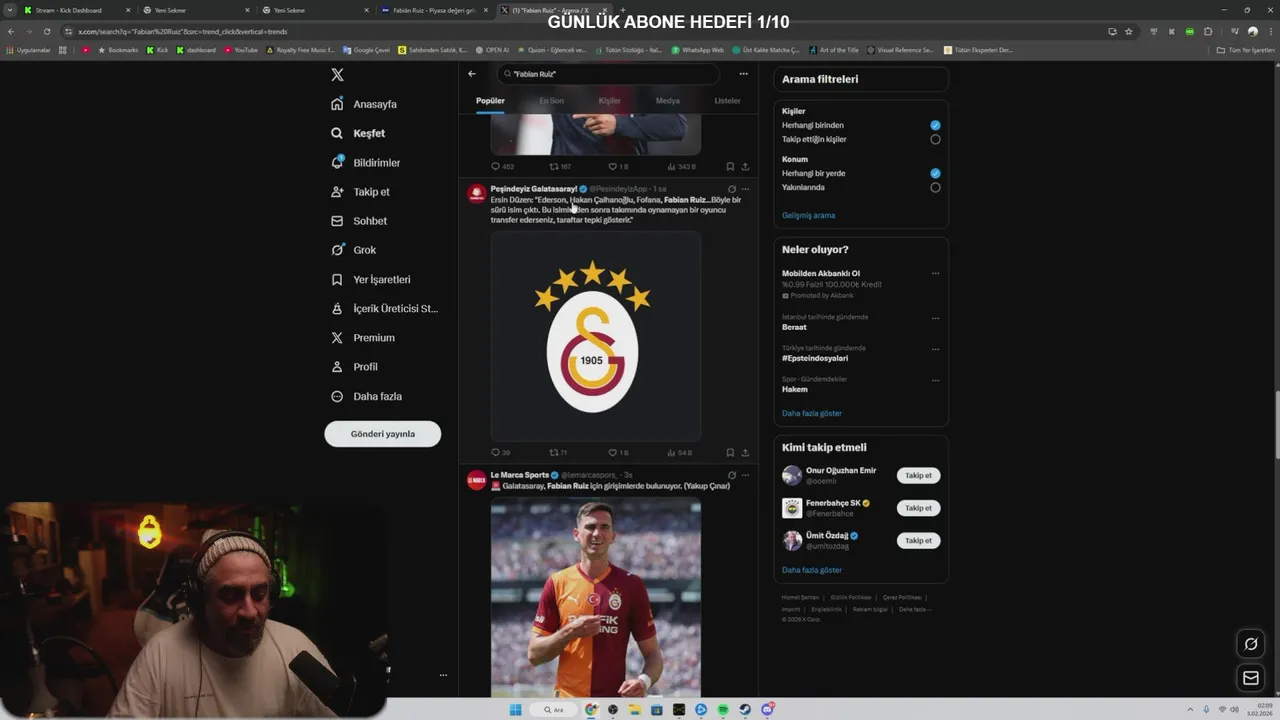Open Gelişmiş arama link
The image size is (1280, 720).
[808, 215]
